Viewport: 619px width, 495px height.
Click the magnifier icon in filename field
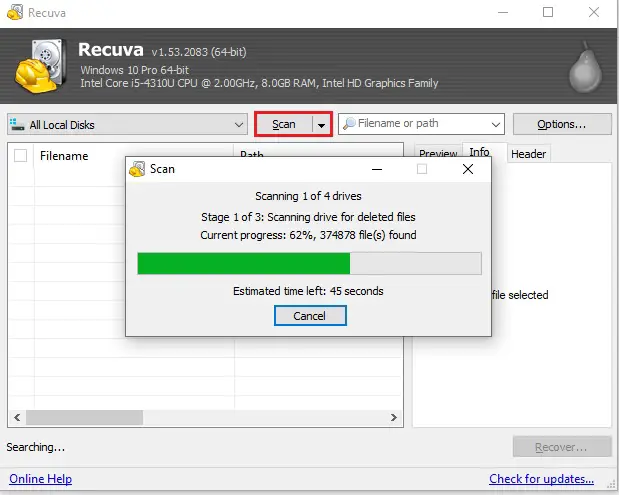349,124
